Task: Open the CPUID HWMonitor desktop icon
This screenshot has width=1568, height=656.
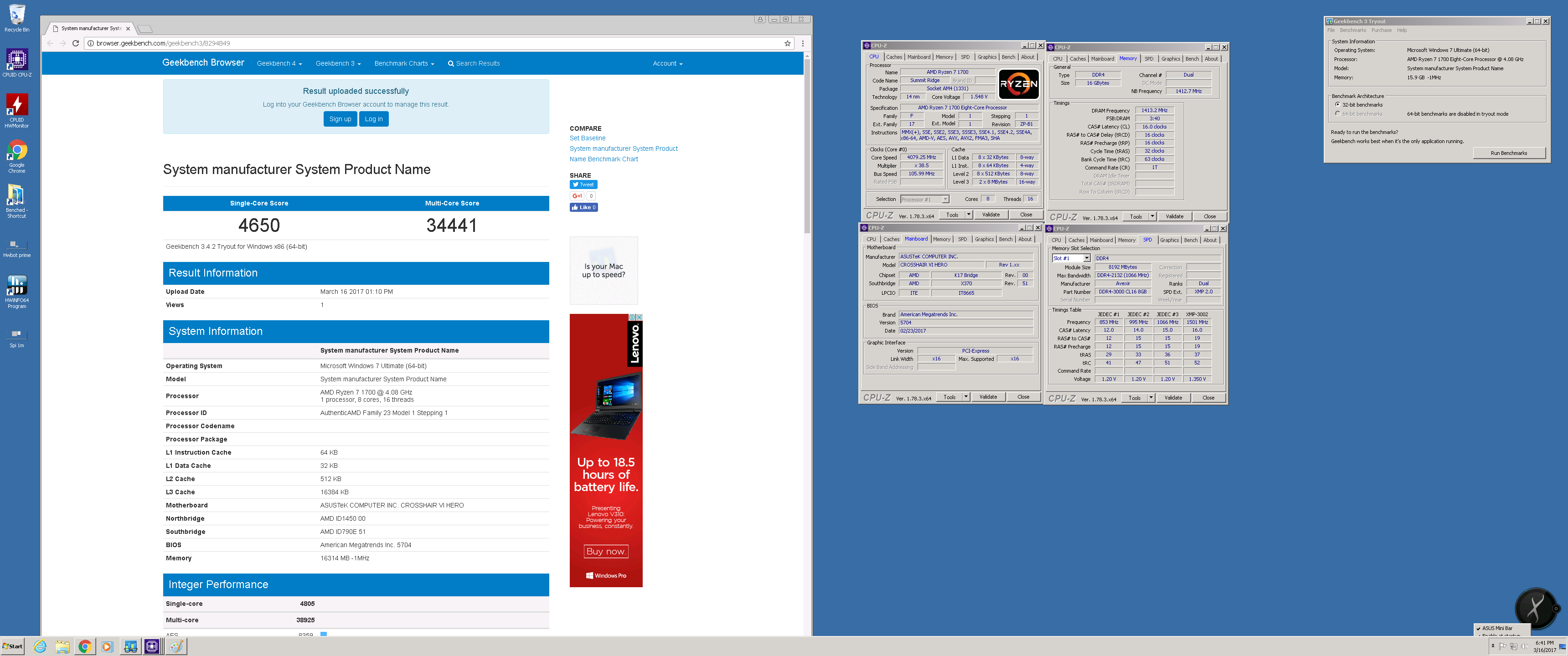Action: 17,111
